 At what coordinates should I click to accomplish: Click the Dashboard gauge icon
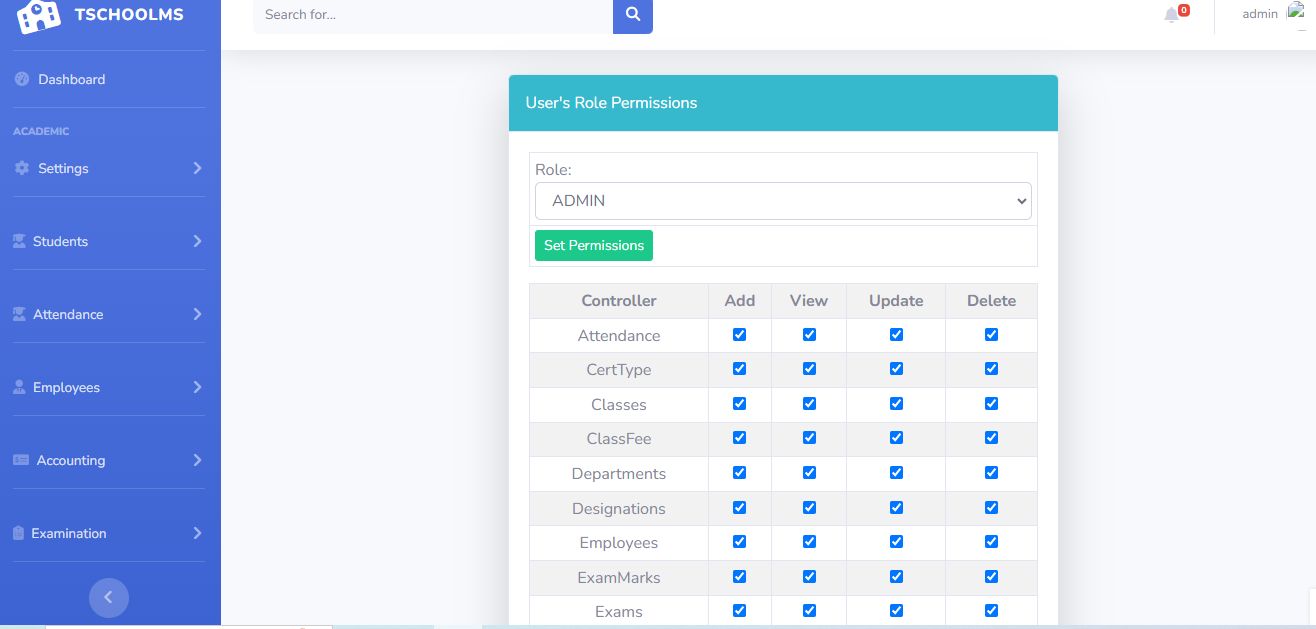[x=22, y=79]
